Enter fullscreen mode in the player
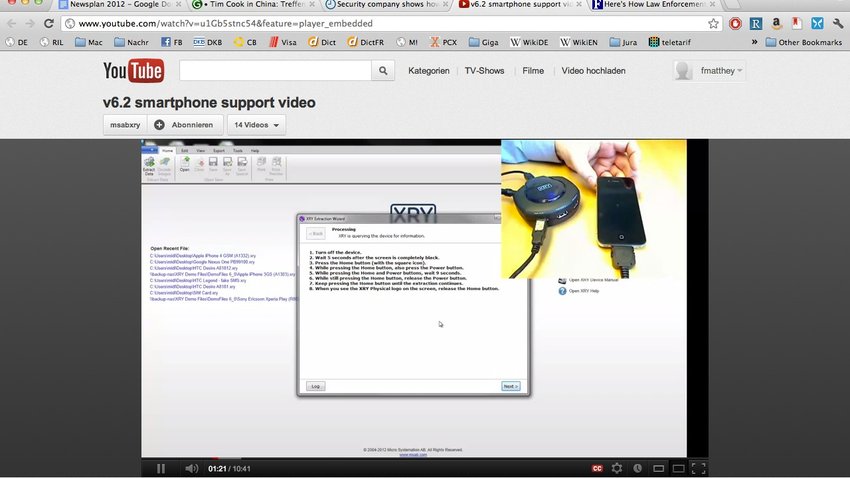Screen dimensions: 850x478 [x=699, y=469]
